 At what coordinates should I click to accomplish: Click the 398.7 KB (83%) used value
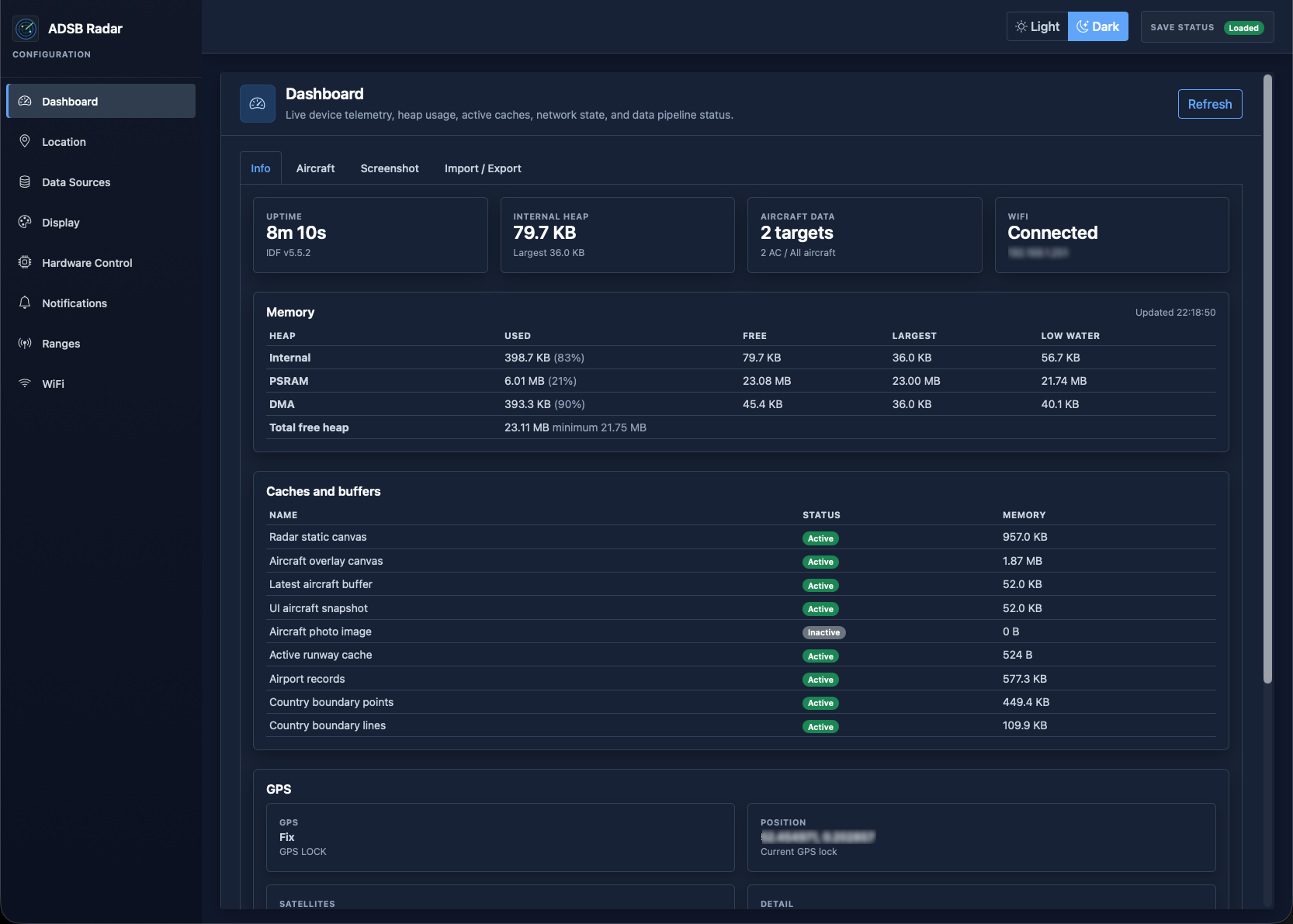pyautogui.click(x=544, y=358)
